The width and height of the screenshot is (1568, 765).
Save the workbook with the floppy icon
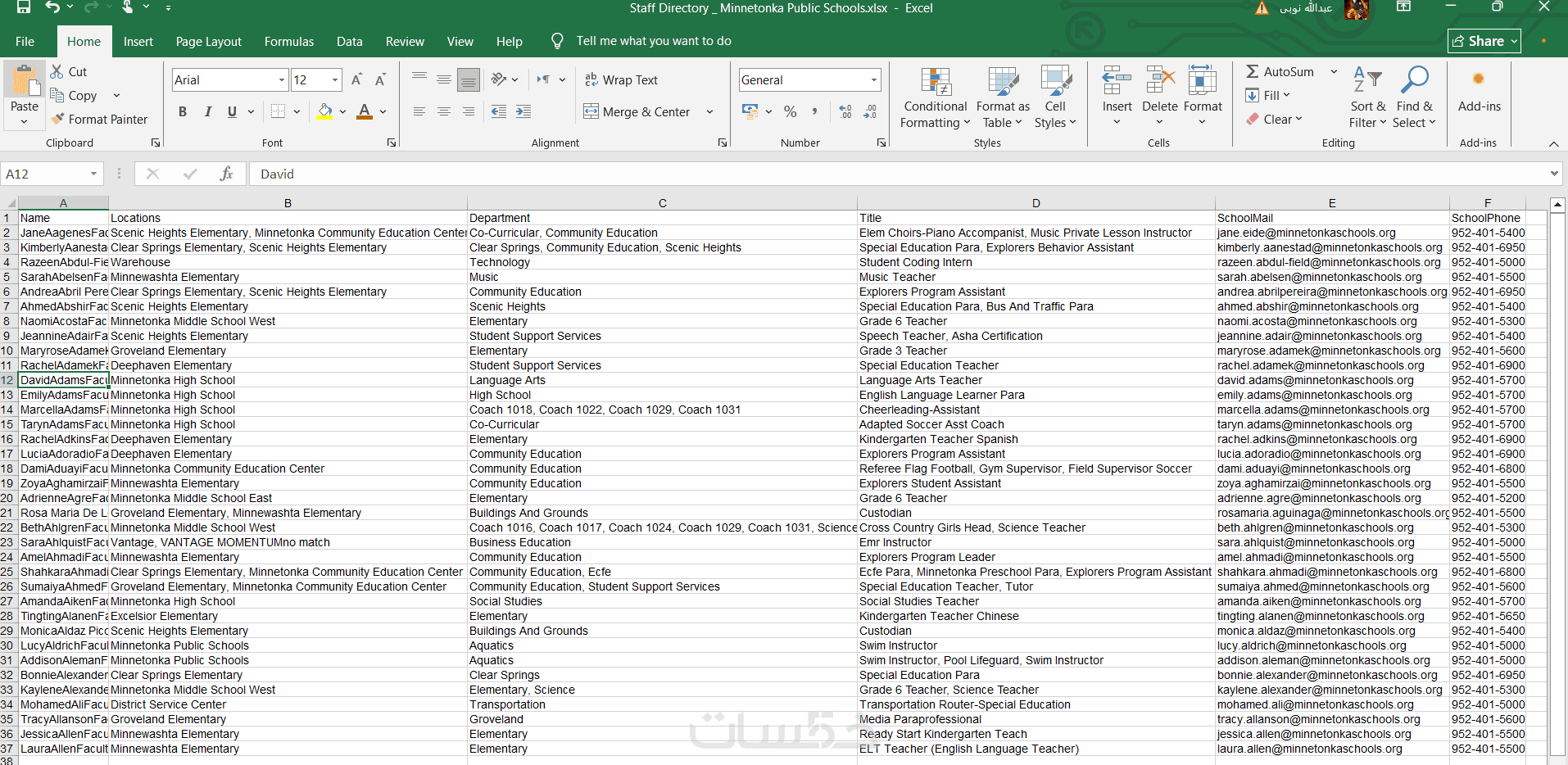[24, 7]
